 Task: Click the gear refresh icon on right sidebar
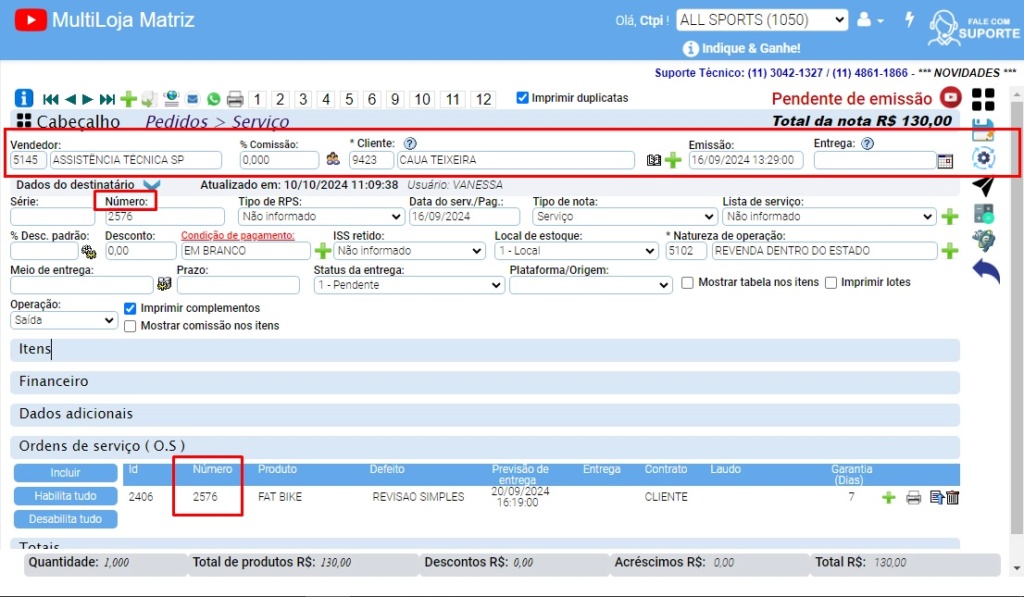point(984,157)
